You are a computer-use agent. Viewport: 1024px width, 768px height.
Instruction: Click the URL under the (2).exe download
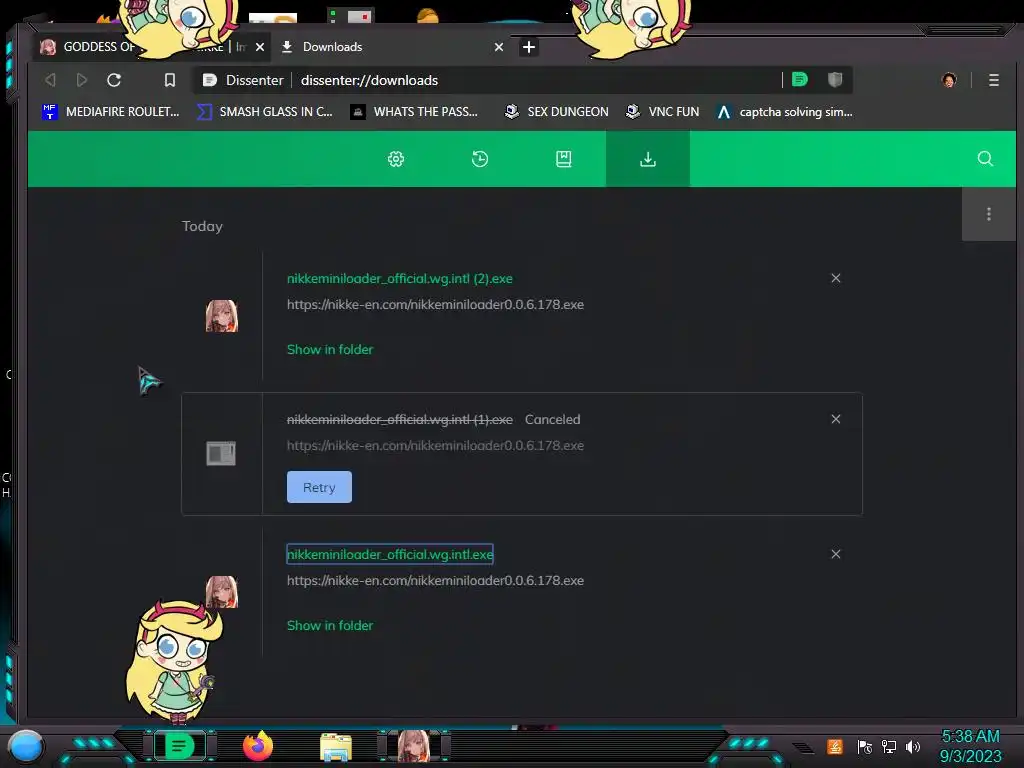pyautogui.click(x=436, y=304)
